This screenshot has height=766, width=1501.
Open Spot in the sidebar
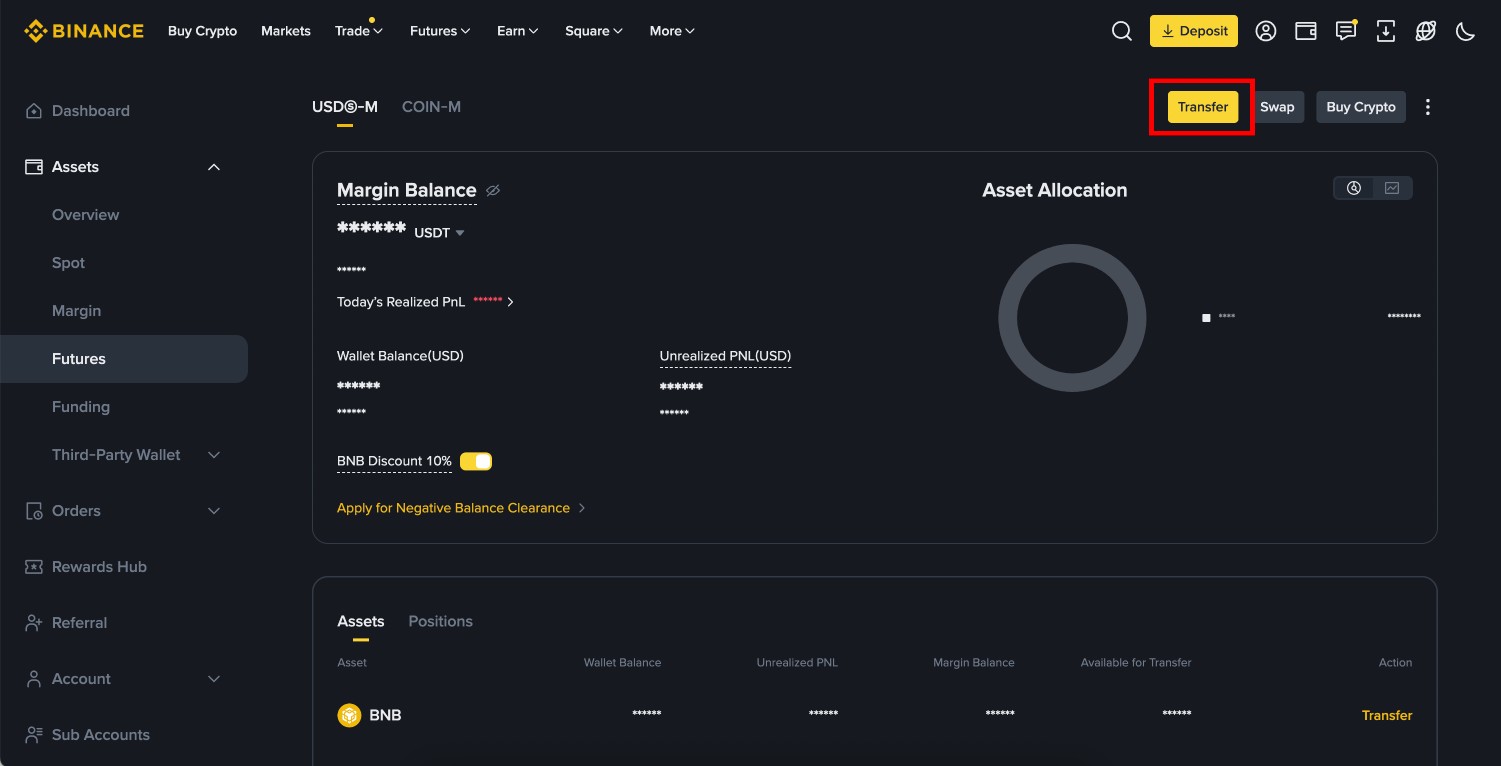(x=68, y=263)
